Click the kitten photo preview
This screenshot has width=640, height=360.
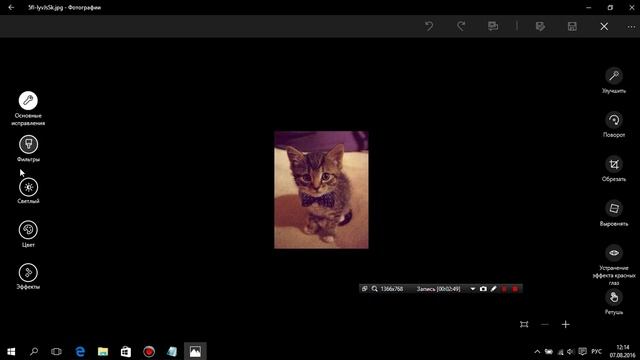[x=321, y=190]
